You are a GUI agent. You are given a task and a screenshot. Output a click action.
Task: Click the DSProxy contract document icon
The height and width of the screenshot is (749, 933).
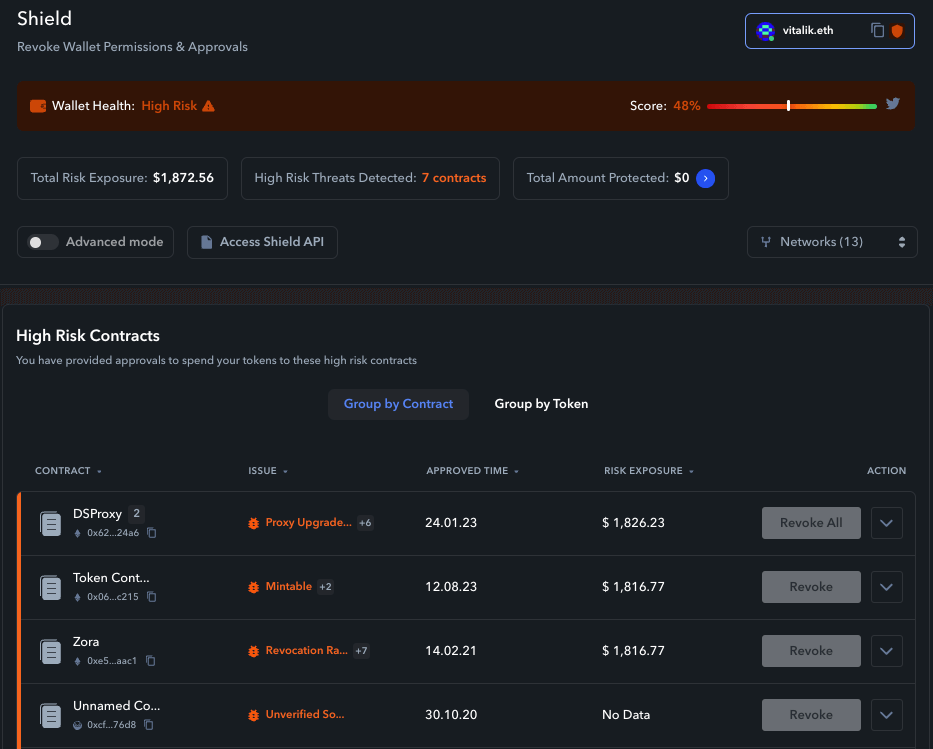click(x=51, y=524)
